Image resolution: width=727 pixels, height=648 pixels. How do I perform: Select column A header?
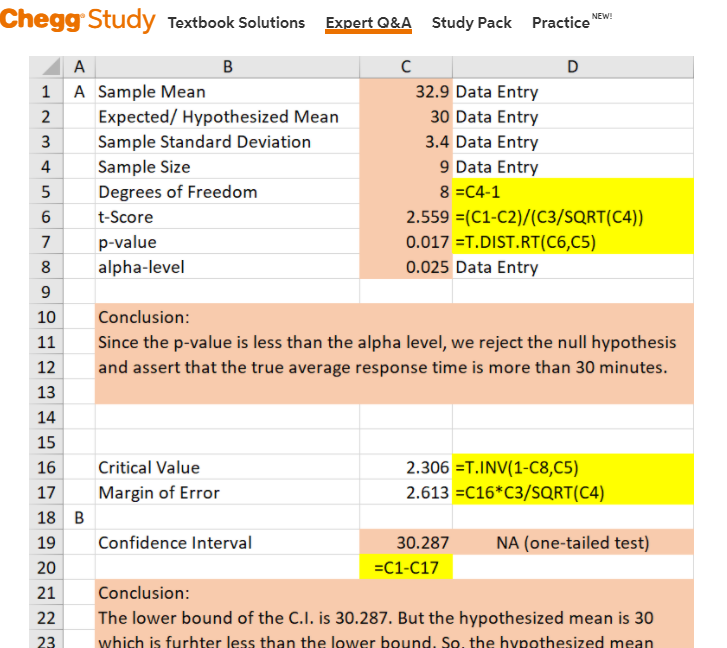(79, 67)
